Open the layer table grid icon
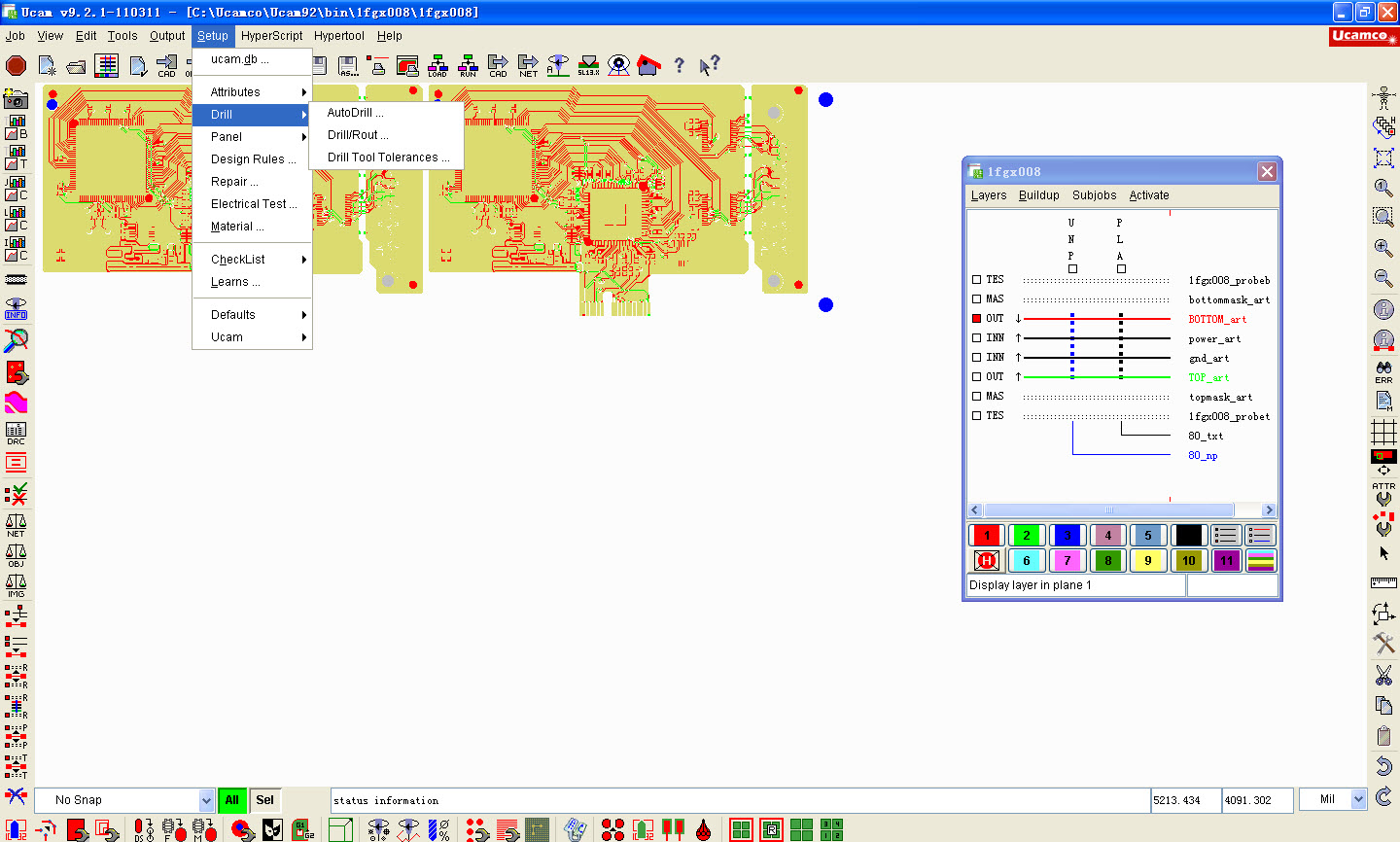 (x=107, y=65)
